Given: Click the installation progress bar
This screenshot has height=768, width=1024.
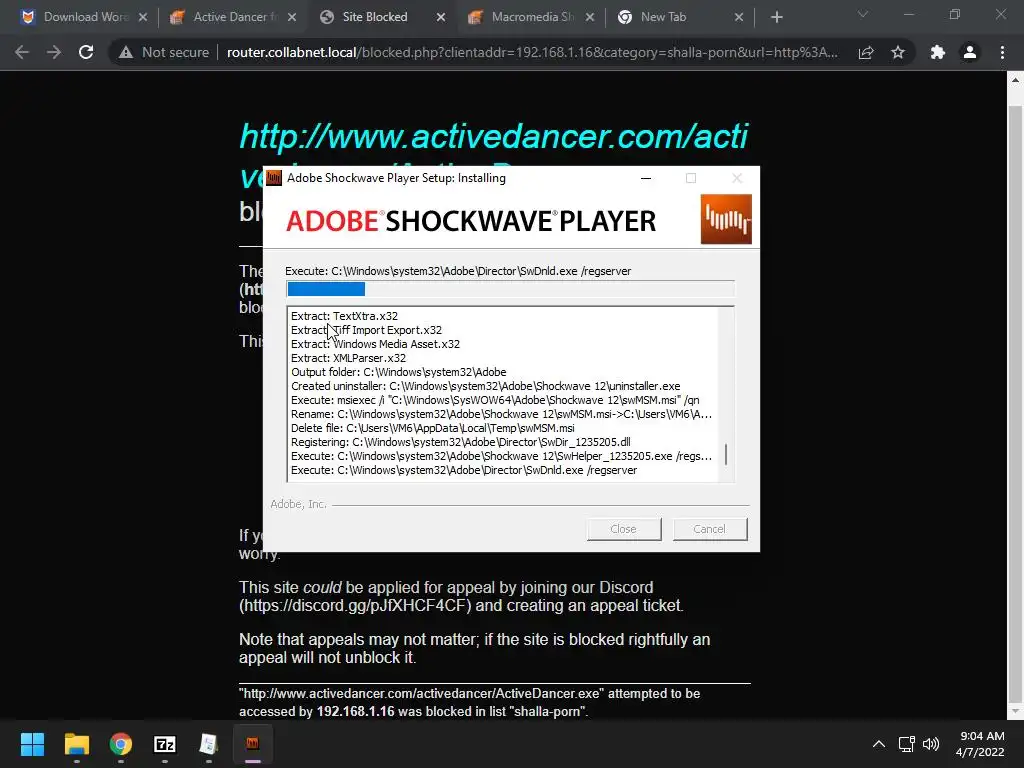Looking at the screenshot, I should point(510,289).
